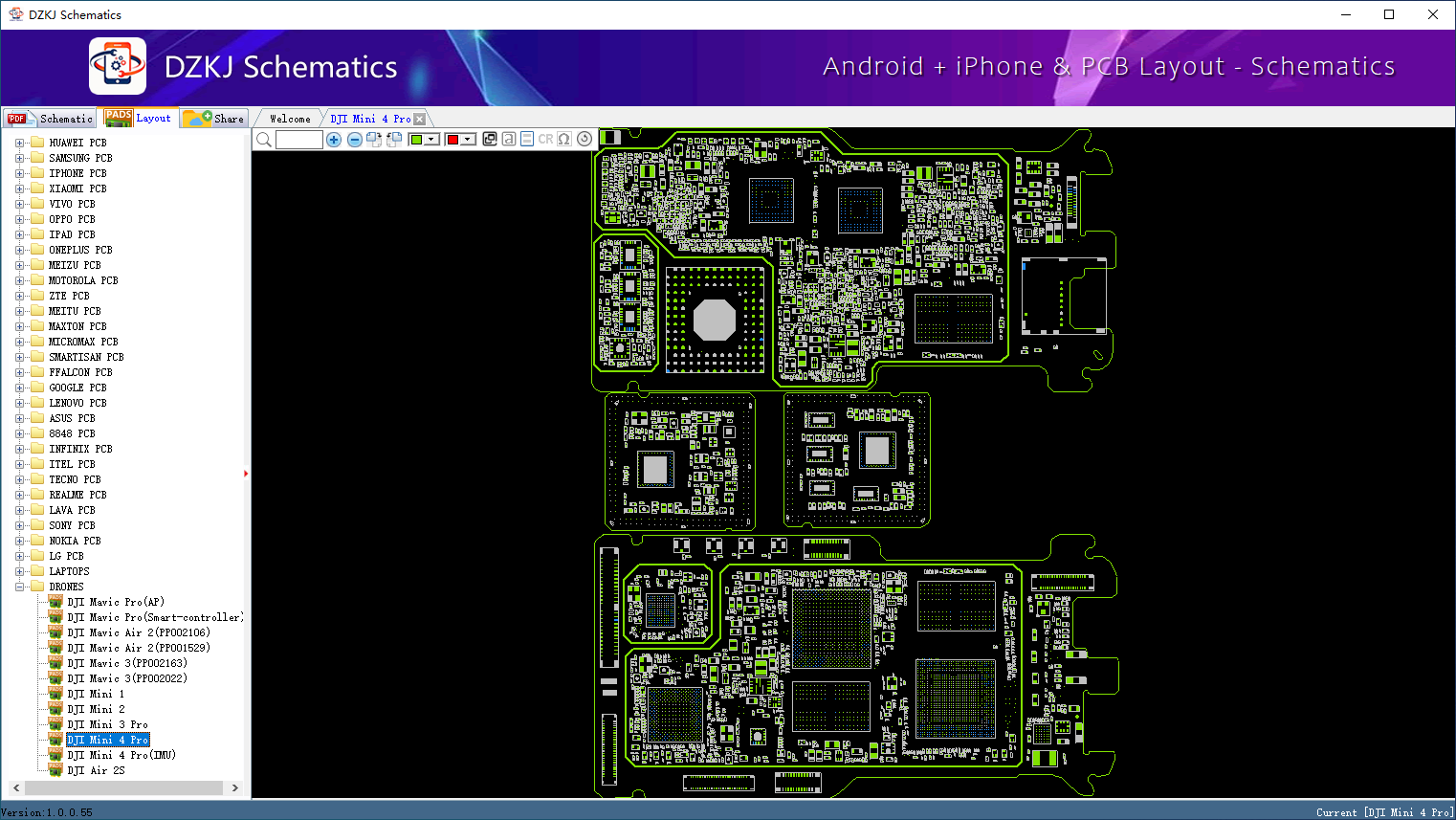Open DJI Mini 2 layout
Screen dimensions: 1456x820
point(96,709)
